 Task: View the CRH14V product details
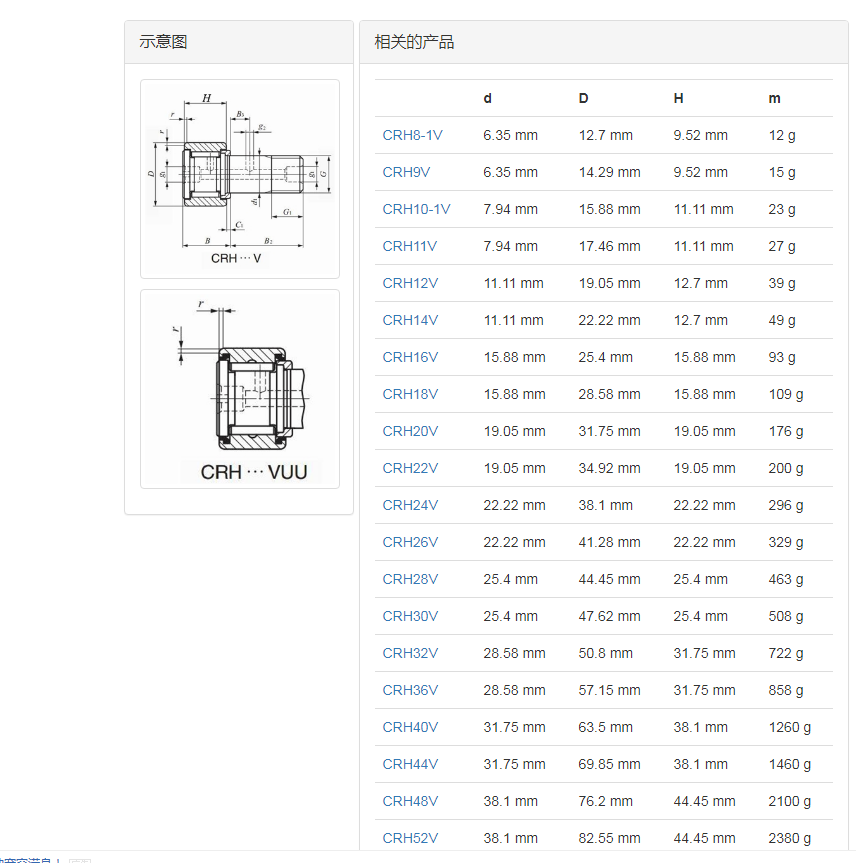[410, 320]
